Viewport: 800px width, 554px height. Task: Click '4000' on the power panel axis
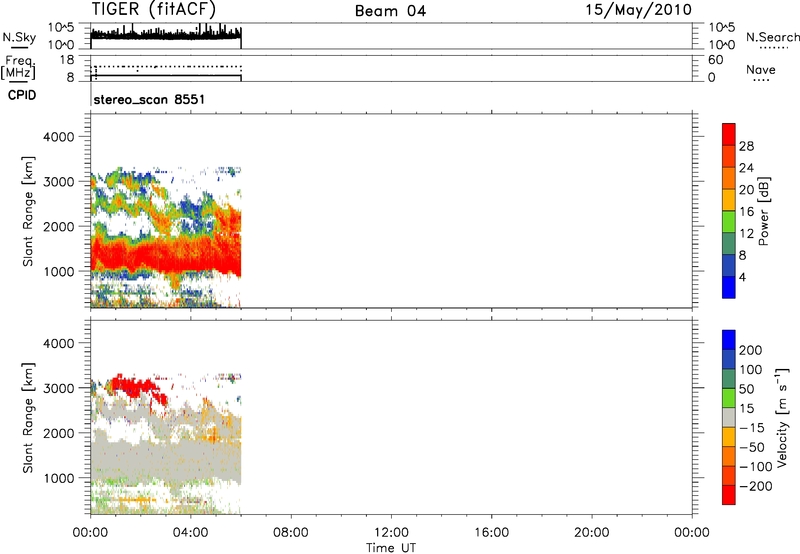point(58,137)
